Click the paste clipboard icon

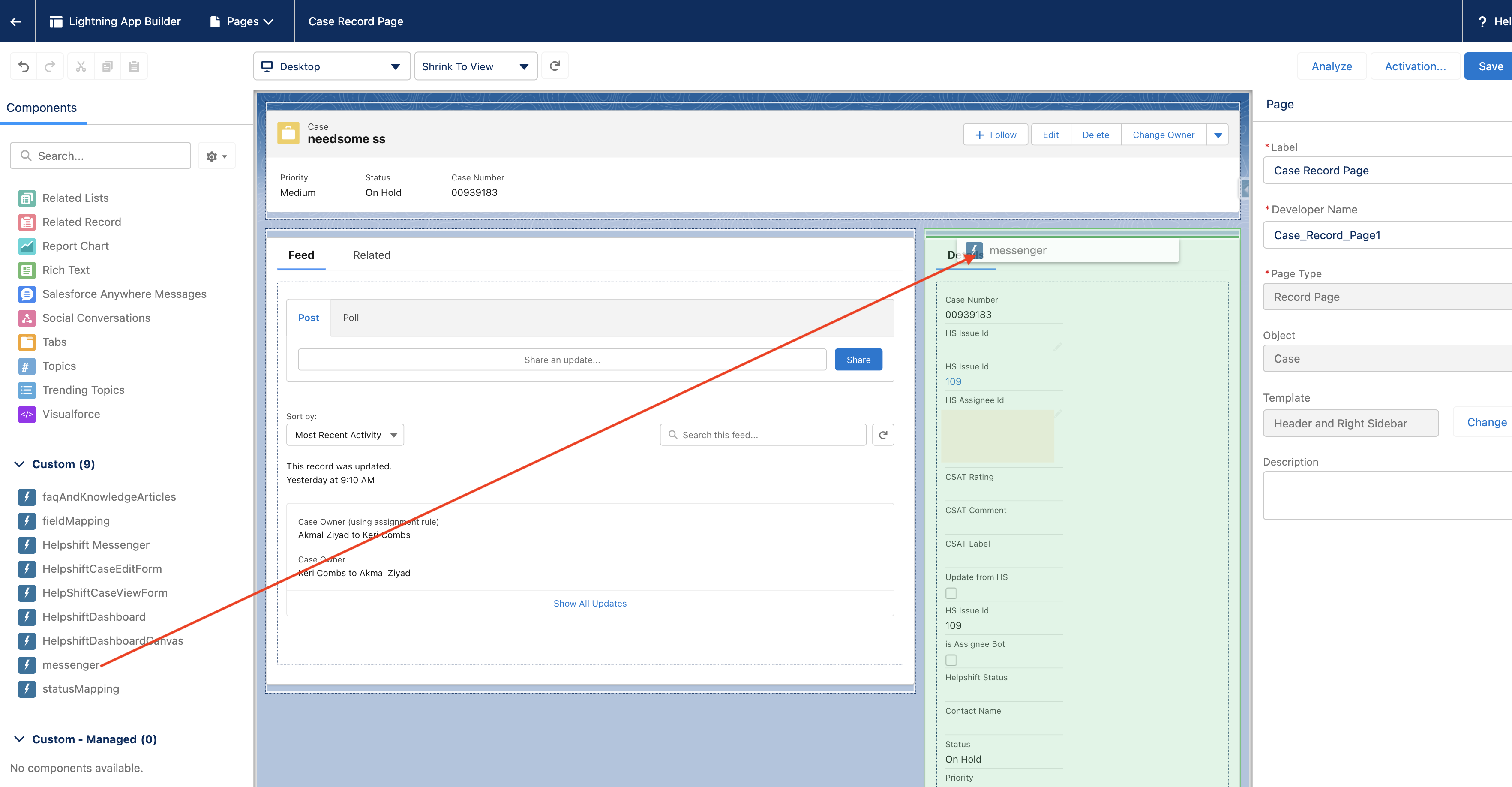click(x=134, y=66)
